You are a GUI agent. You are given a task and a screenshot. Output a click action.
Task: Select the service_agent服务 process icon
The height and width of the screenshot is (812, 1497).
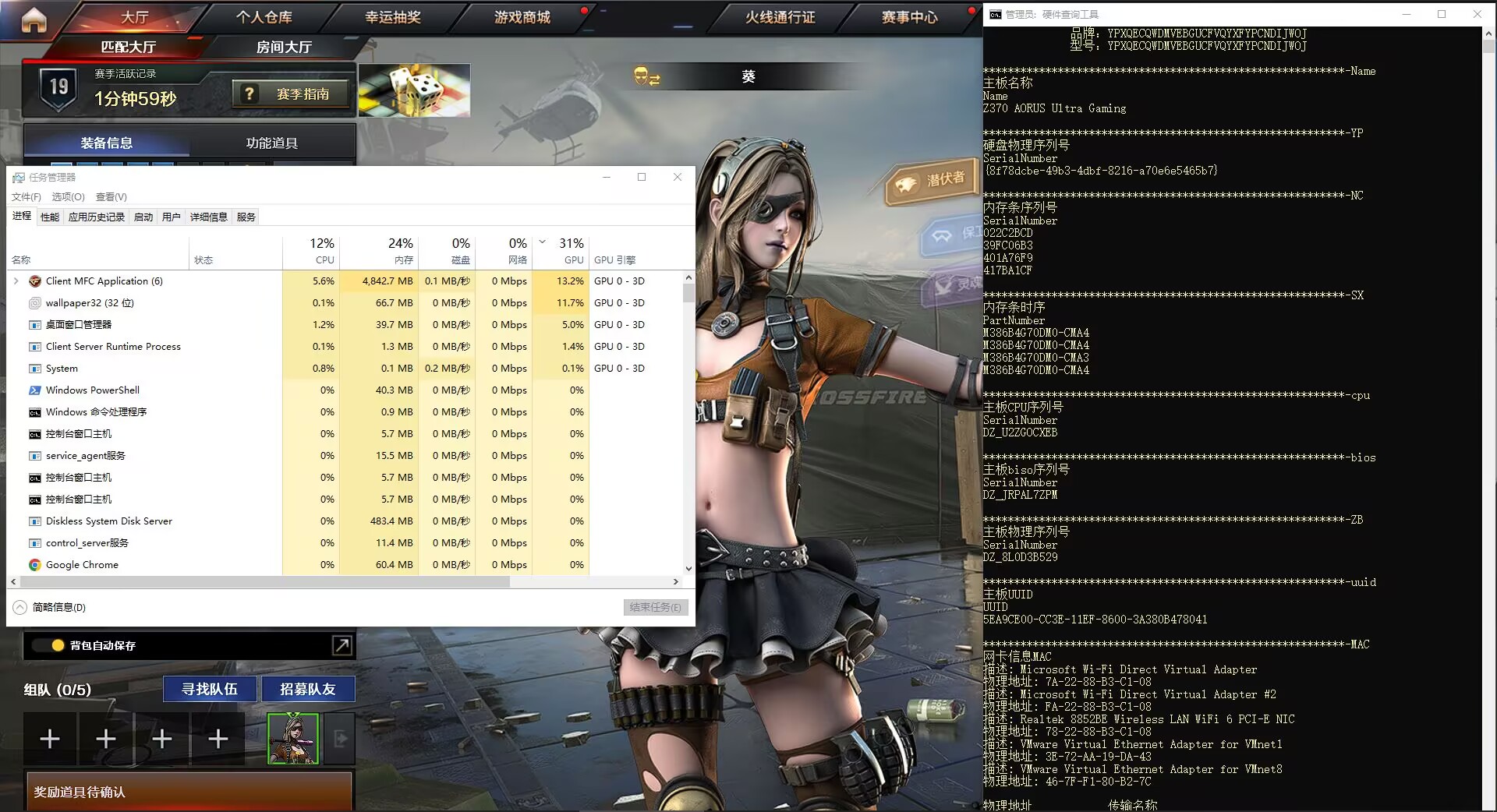(35, 456)
